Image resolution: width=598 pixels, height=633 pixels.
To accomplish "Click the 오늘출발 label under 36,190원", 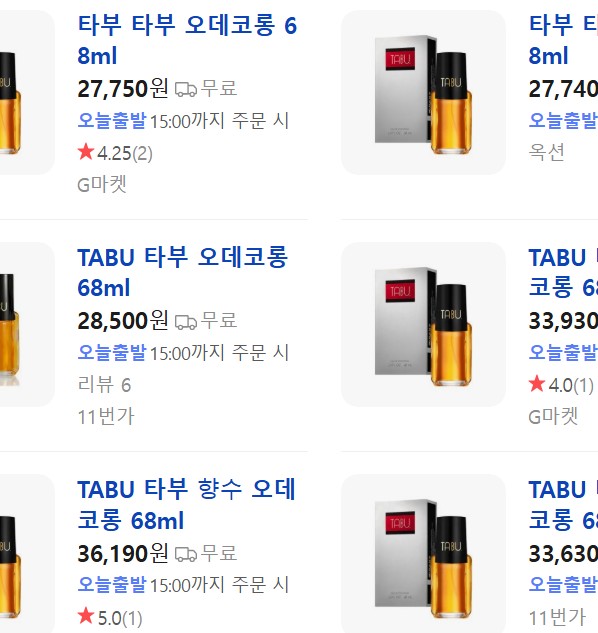I will tap(111, 585).
